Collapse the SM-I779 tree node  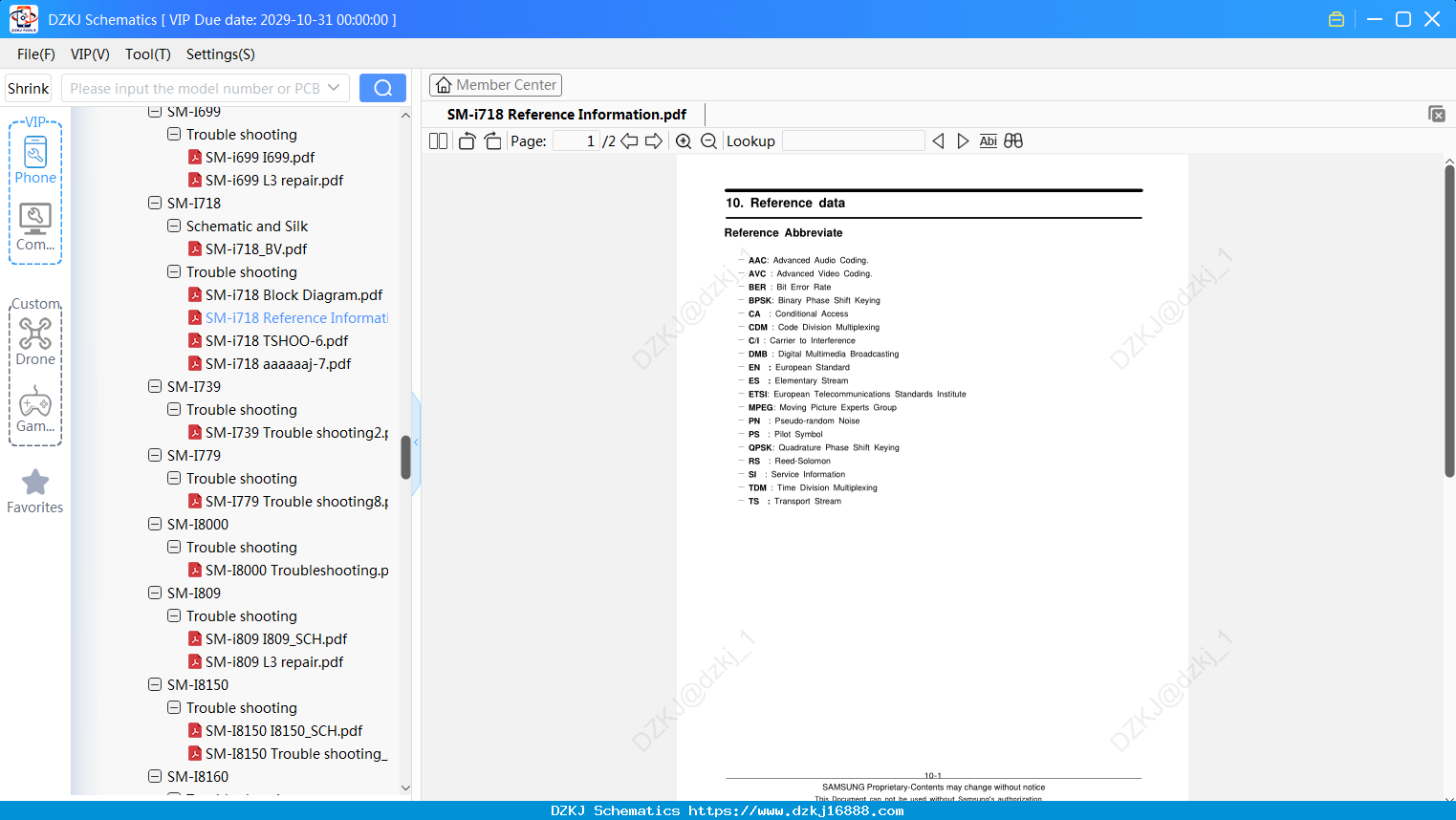[x=155, y=455]
